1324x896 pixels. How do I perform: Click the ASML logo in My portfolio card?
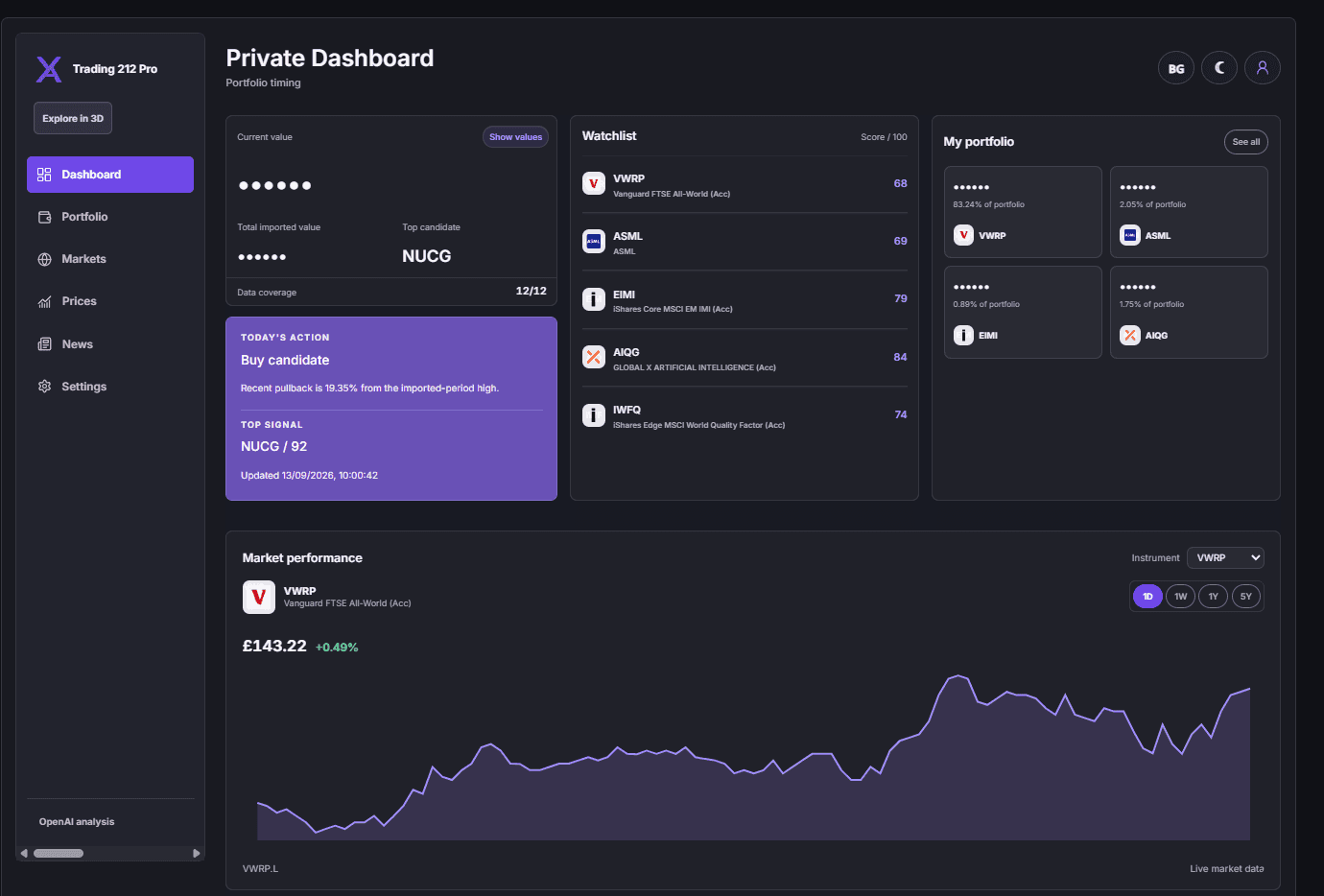[1130, 235]
